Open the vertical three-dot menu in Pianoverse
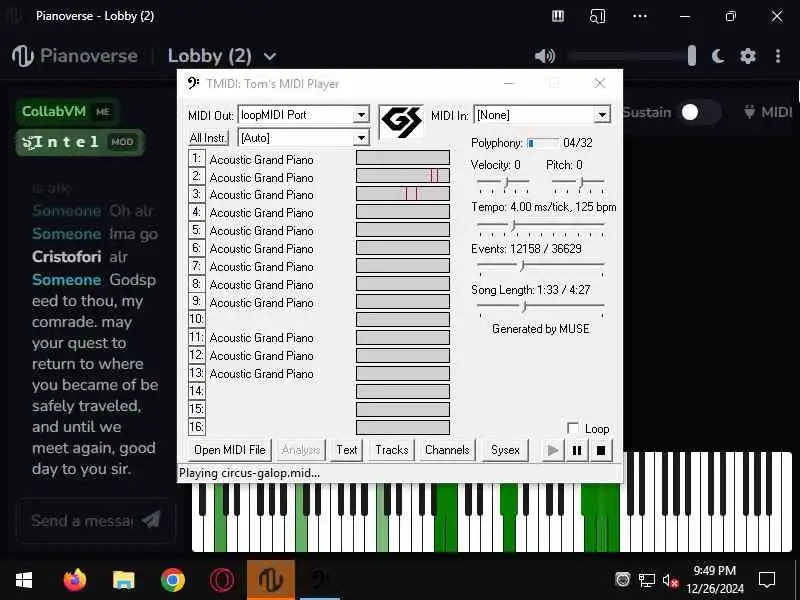The height and width of the screenshot is (600, 800). 778,56
